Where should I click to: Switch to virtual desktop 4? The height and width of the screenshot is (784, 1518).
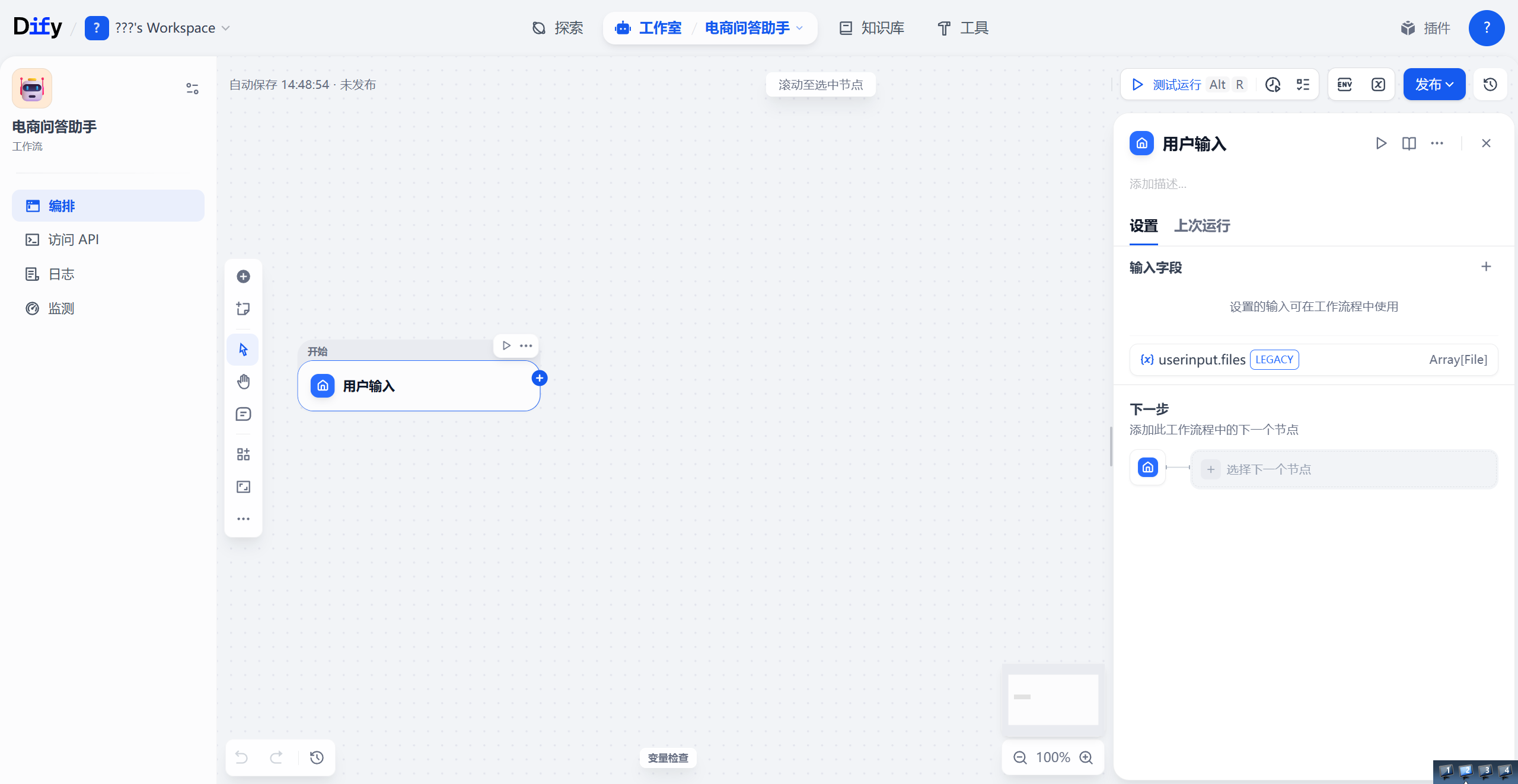pos(1505,772)
